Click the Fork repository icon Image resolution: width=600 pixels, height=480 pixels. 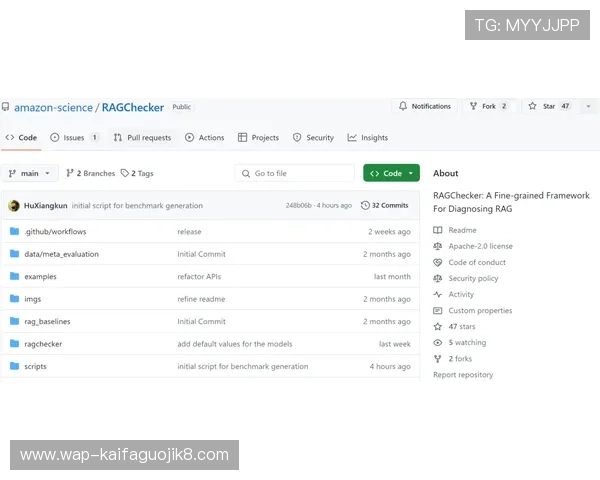click(473, 106)
